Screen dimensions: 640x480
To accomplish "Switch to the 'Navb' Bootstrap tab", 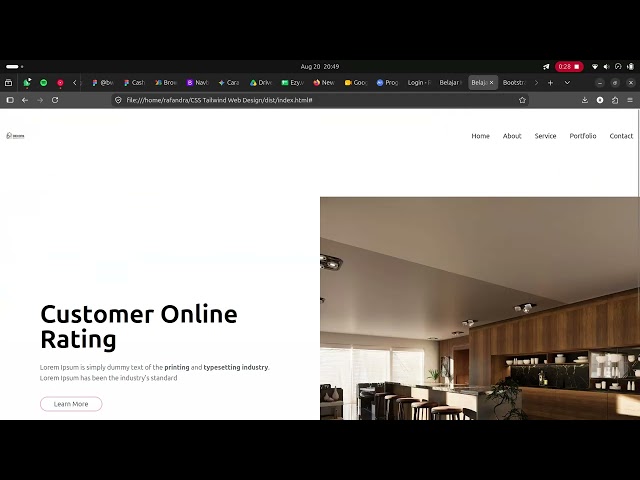I will [198, 83].
